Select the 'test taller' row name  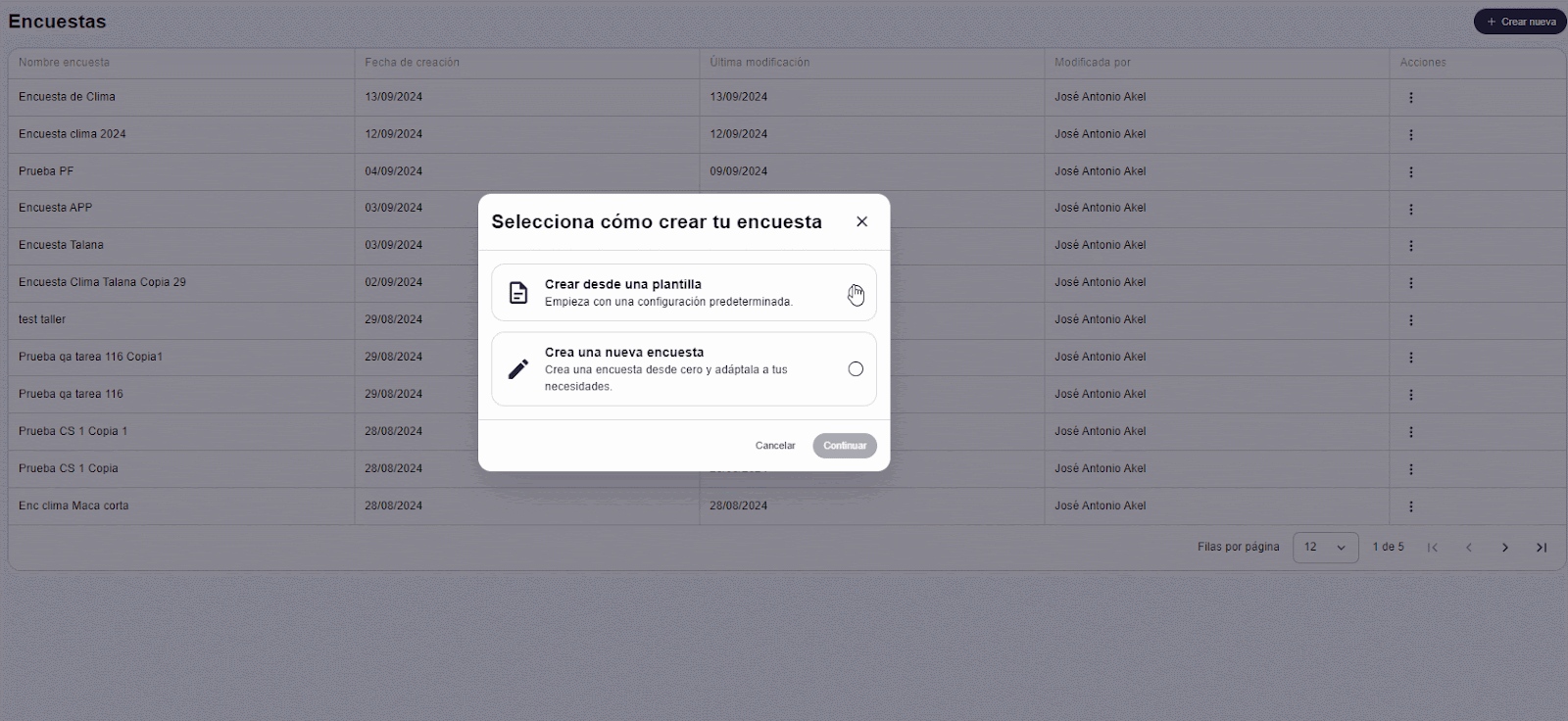click(x=42, y=319)
